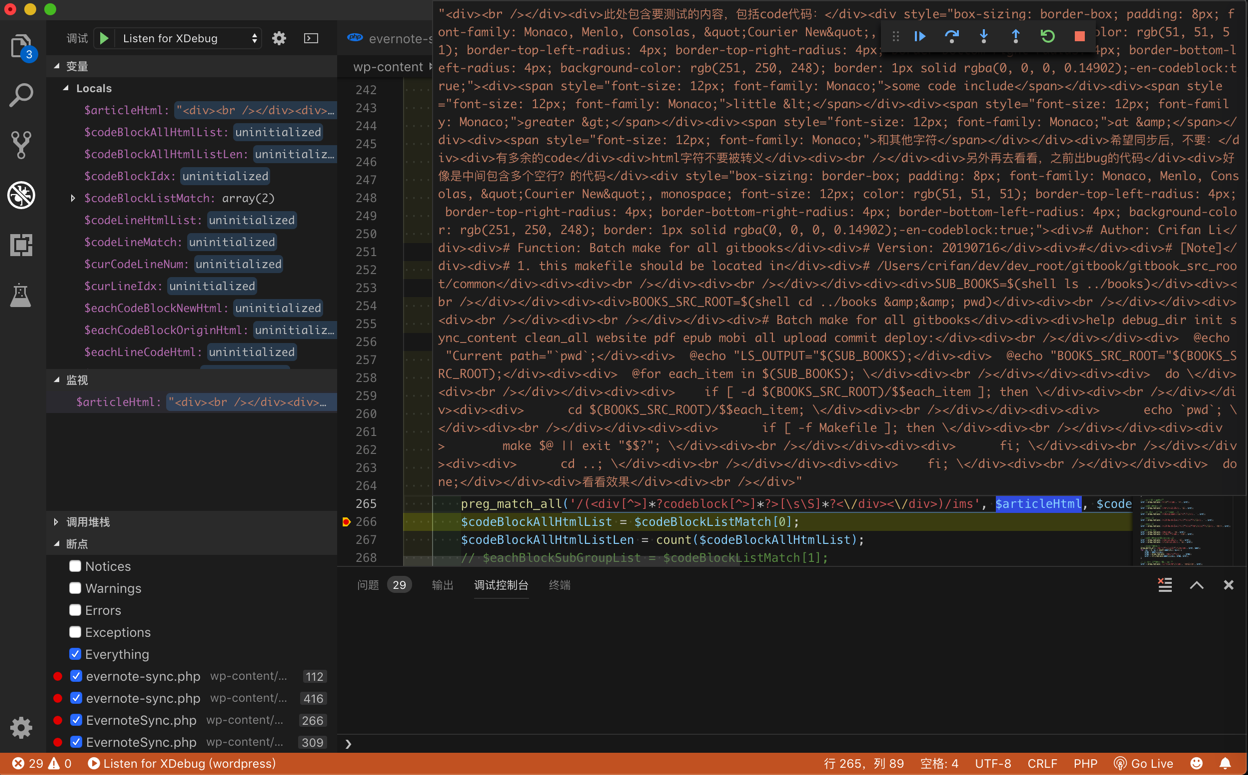Enable the Notices breakpoint checkbox

75,566
